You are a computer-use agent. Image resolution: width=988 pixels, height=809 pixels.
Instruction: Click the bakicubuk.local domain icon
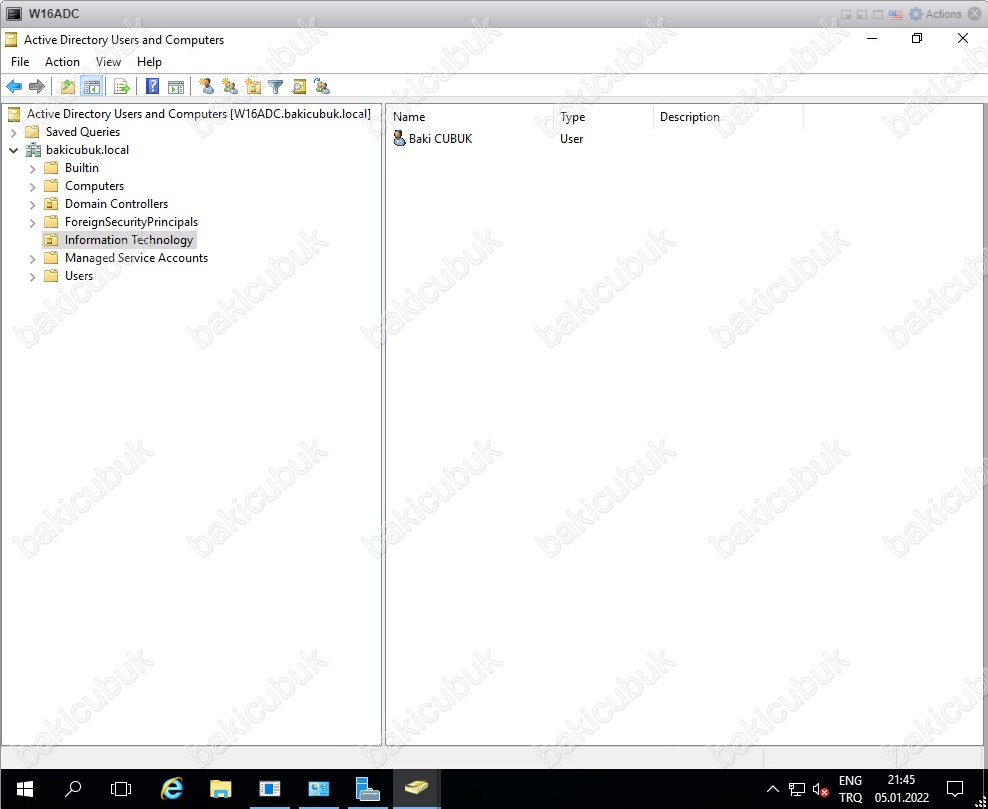pos(33,150)
